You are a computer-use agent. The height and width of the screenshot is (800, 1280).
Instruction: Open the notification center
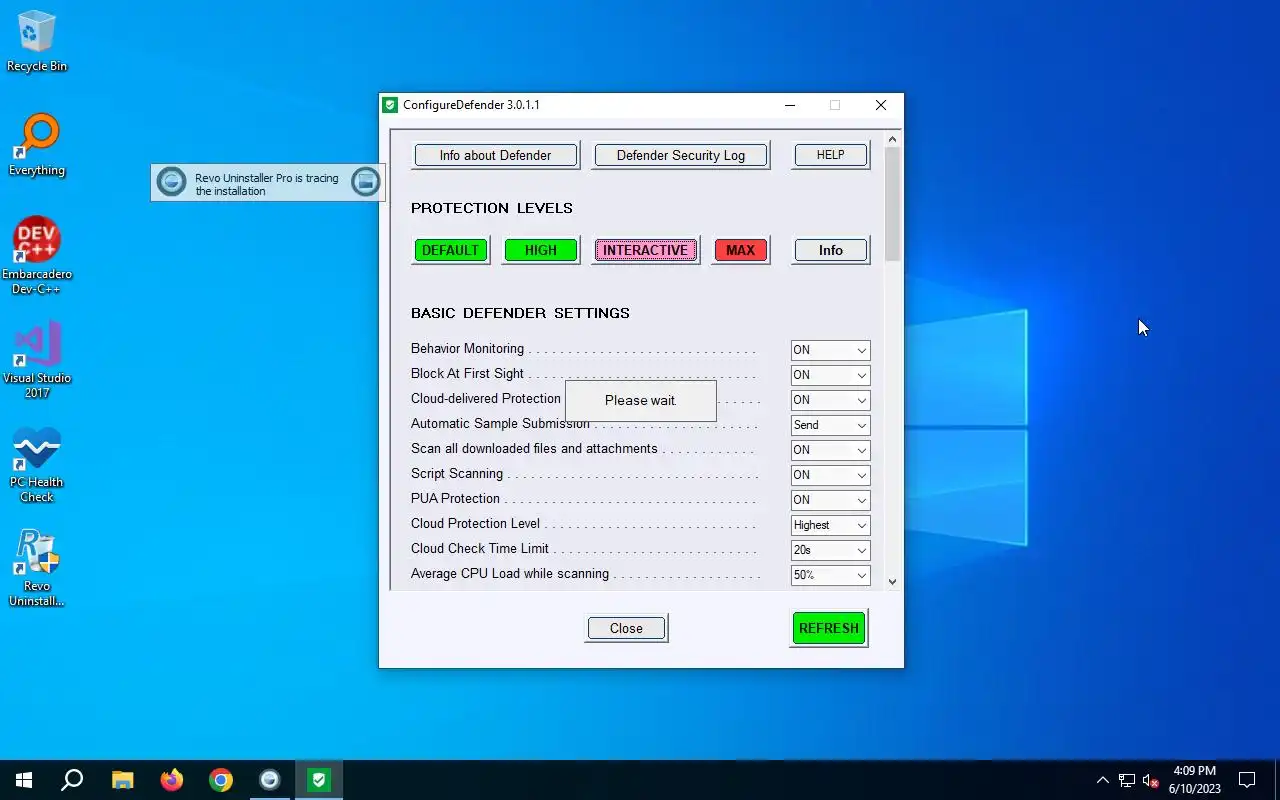(1247, 780)
